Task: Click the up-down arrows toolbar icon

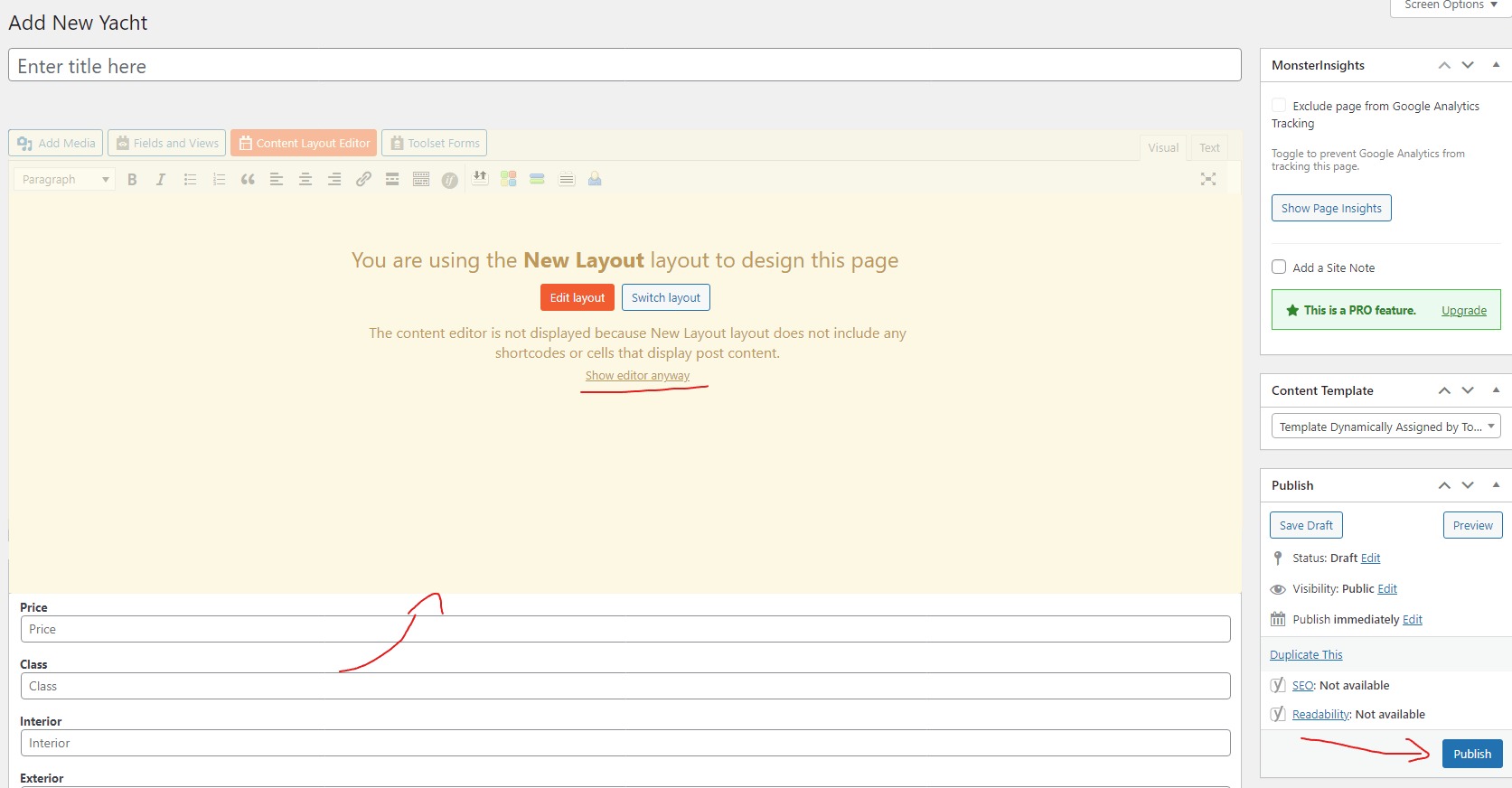Action: pos(480,178)
